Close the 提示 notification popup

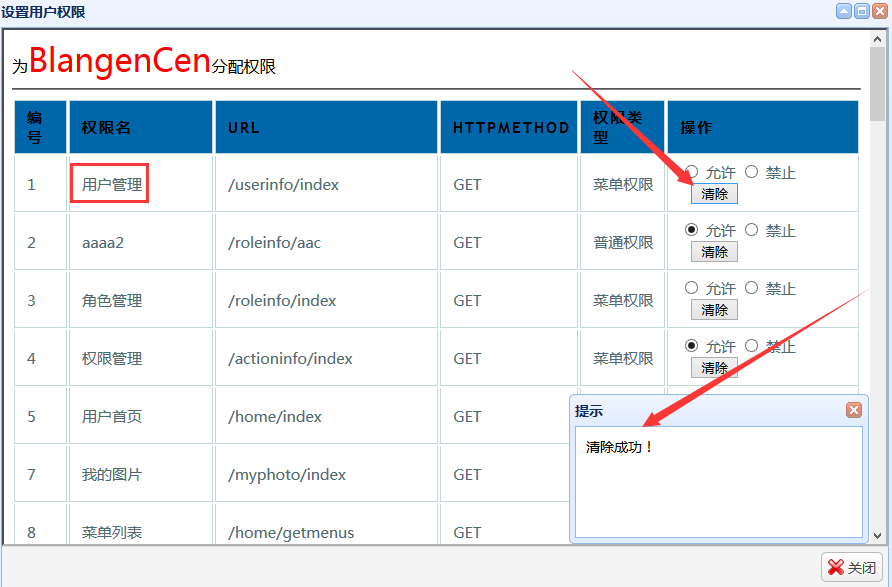tap(853, 410)
